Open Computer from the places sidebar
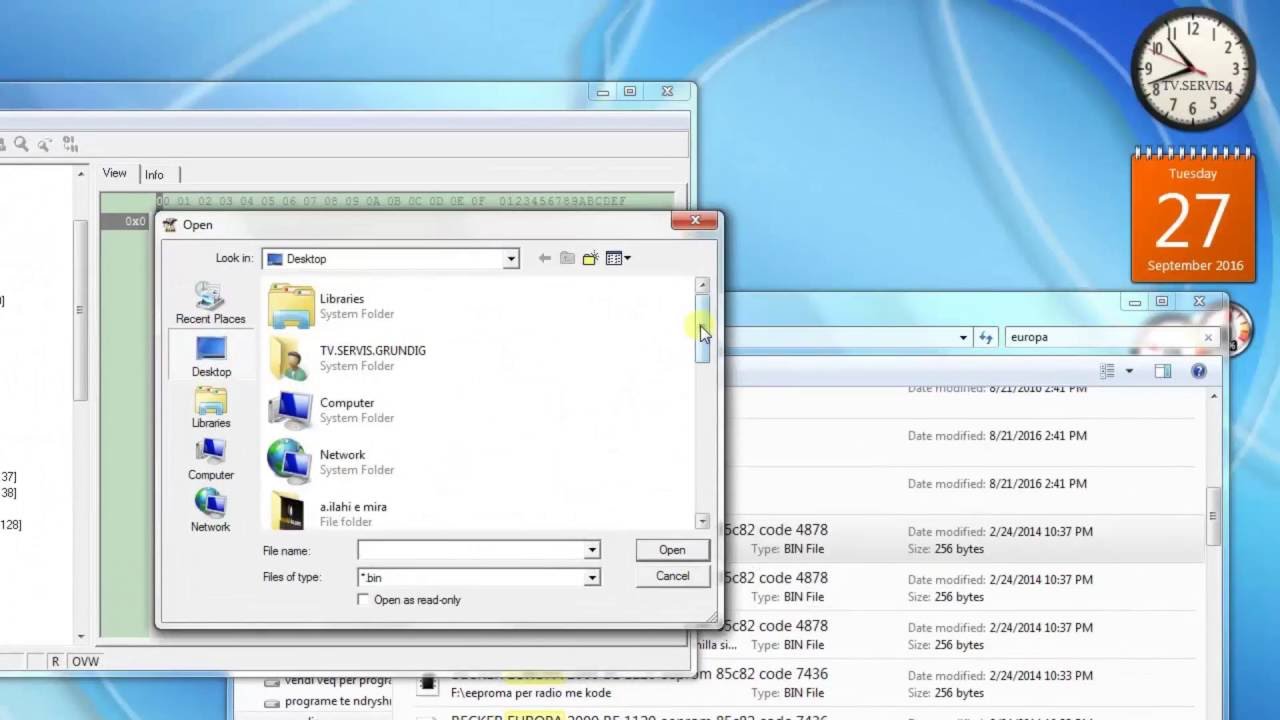The width and height of the screenshot is (1280, 720). (211, 460)
